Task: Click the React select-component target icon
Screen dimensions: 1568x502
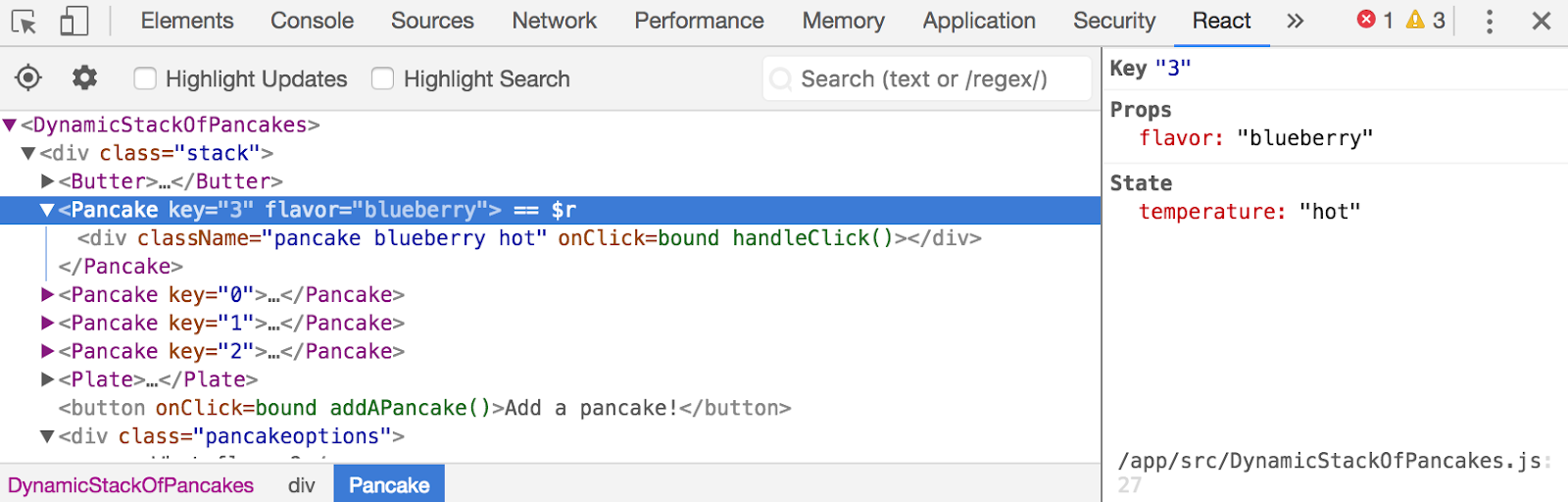Action: click(x=28, y=77)
